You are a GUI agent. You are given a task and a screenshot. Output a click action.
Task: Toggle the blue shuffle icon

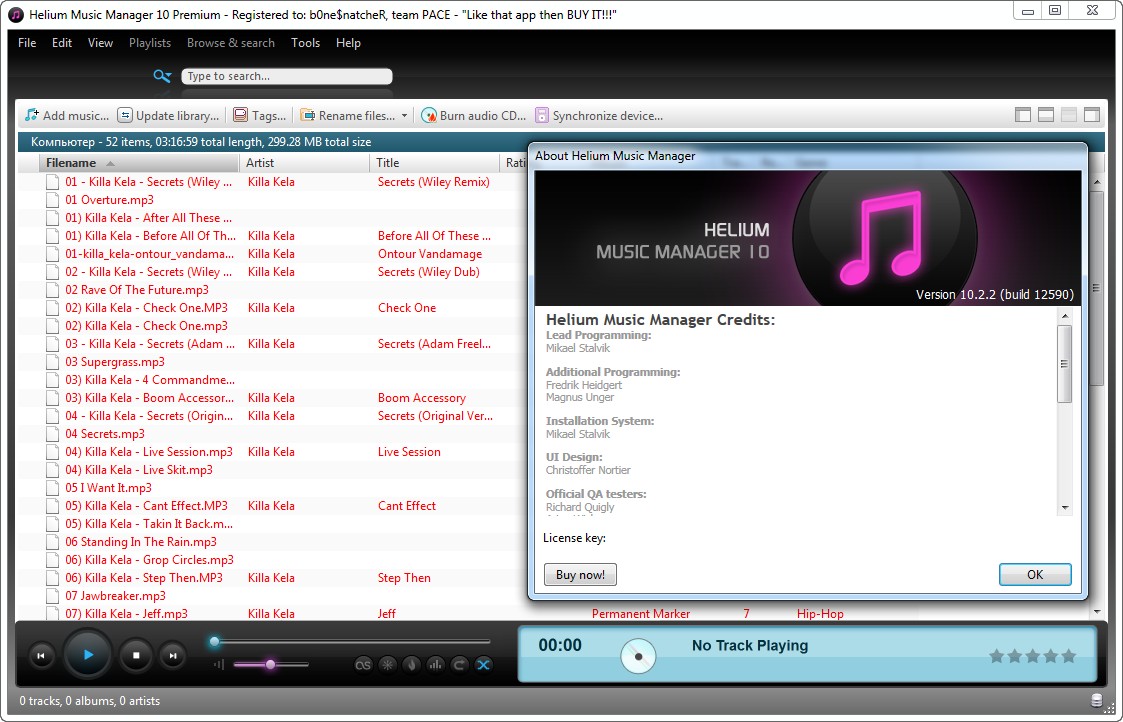(483, 665)
